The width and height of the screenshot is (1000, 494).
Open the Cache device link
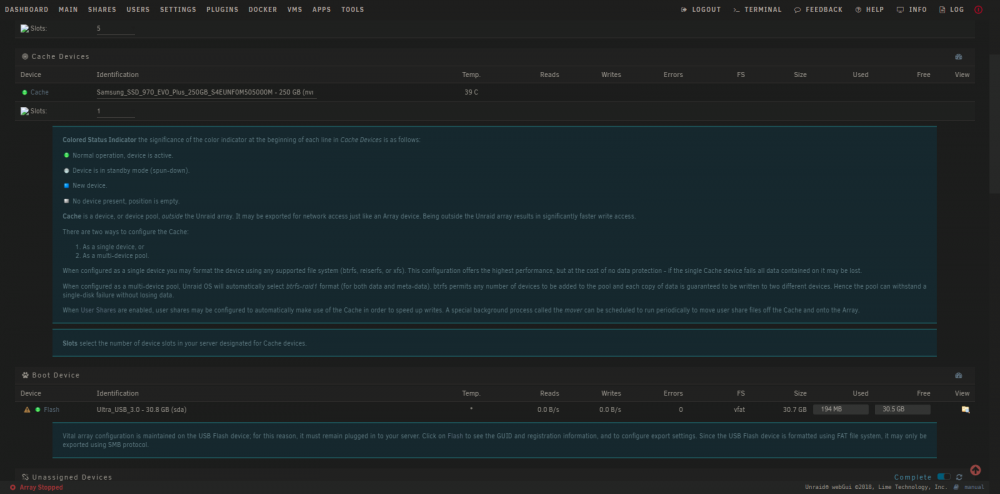point(40,92)
